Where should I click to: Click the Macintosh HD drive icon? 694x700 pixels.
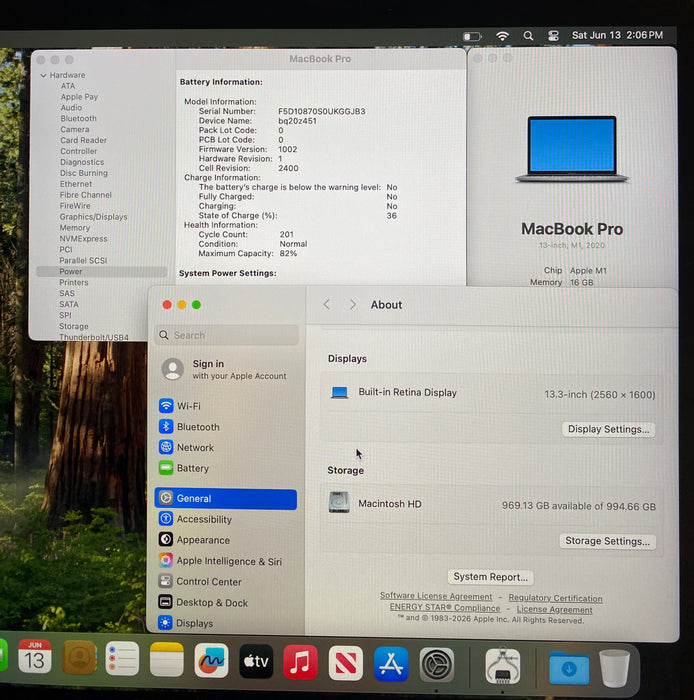(x=339, y=503)
